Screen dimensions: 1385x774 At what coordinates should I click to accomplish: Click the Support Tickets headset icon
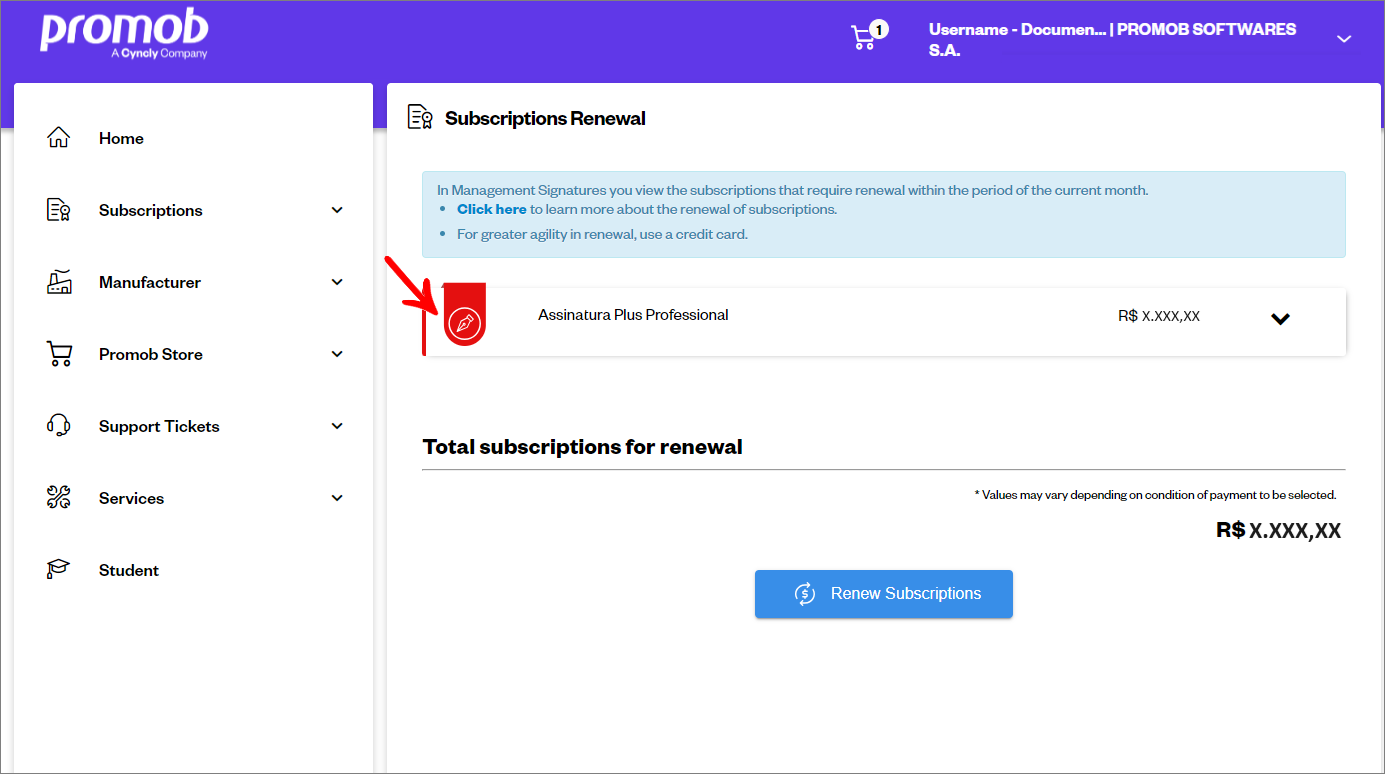click(x=59, y=426)
